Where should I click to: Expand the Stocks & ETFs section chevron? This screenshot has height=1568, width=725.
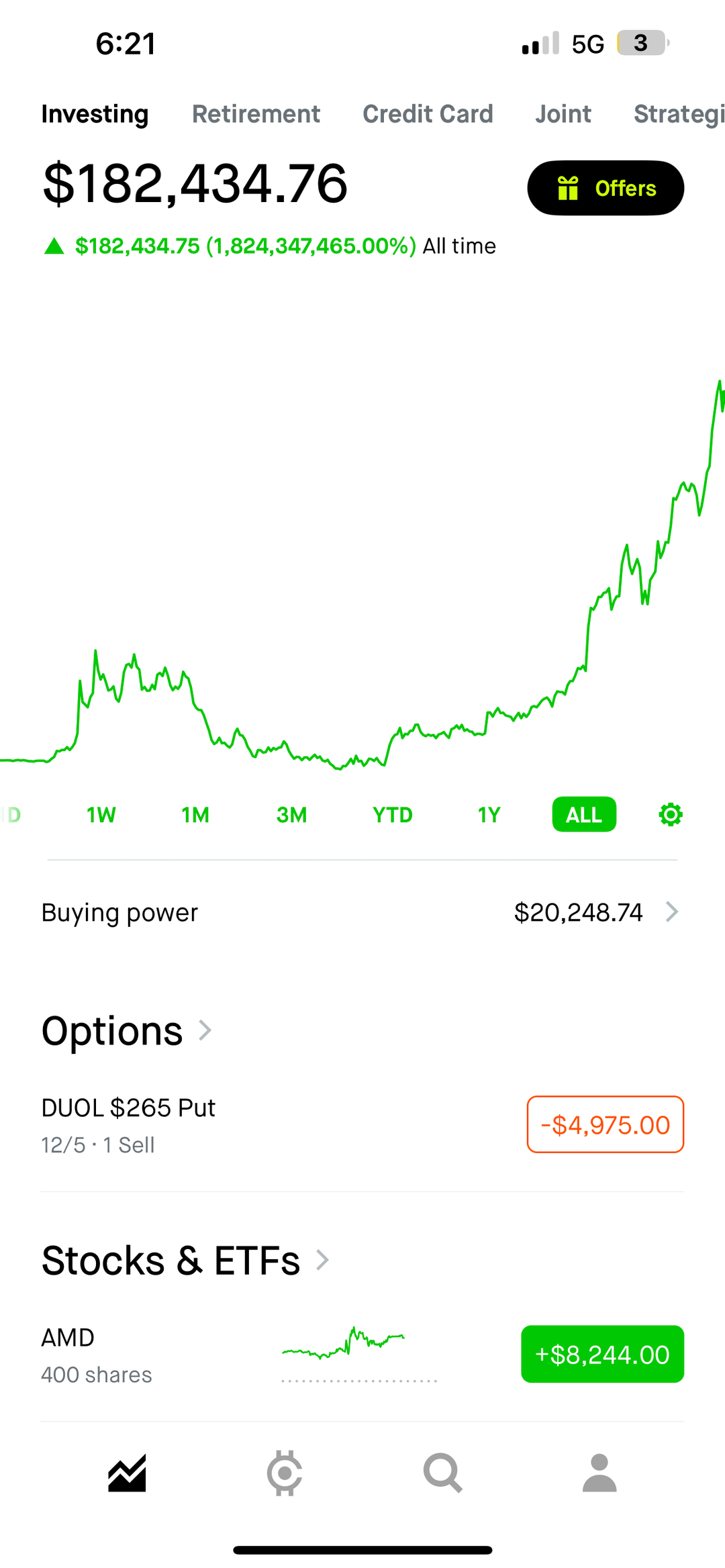[x=323, y=1260]
